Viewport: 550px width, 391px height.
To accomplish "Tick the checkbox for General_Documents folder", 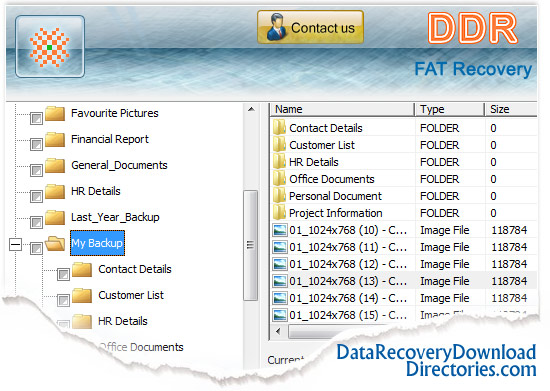I will click(36, 170).
